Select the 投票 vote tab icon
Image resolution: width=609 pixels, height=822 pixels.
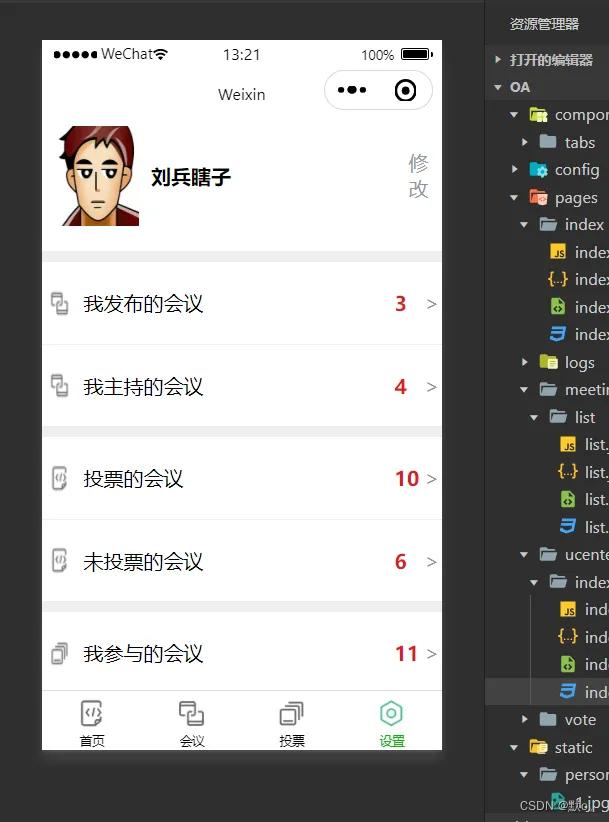point(291,713)
